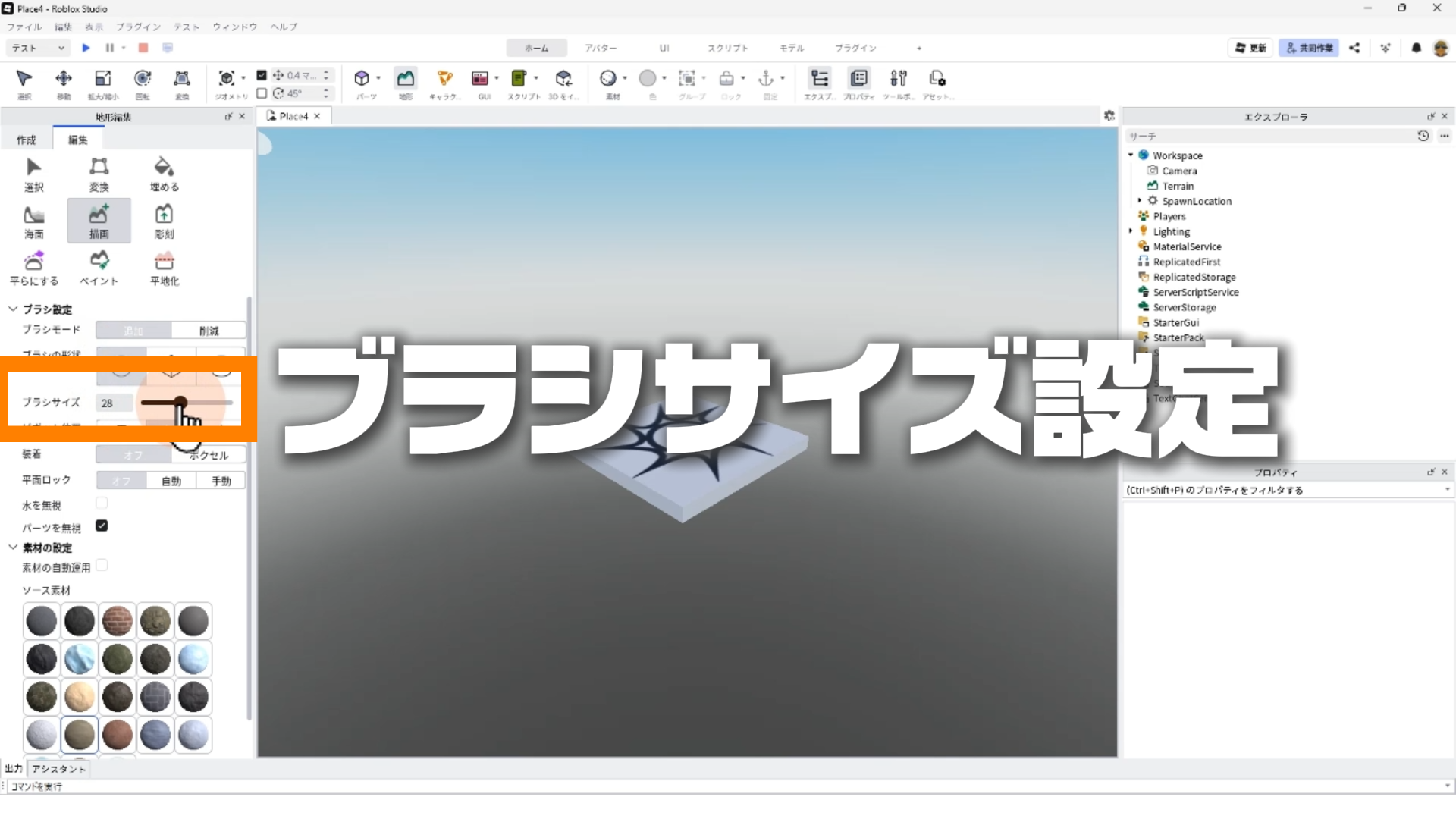The image size is (1456, 819).
Task: Click the 共同作業 collaborate button
Action: (1309, 48)
